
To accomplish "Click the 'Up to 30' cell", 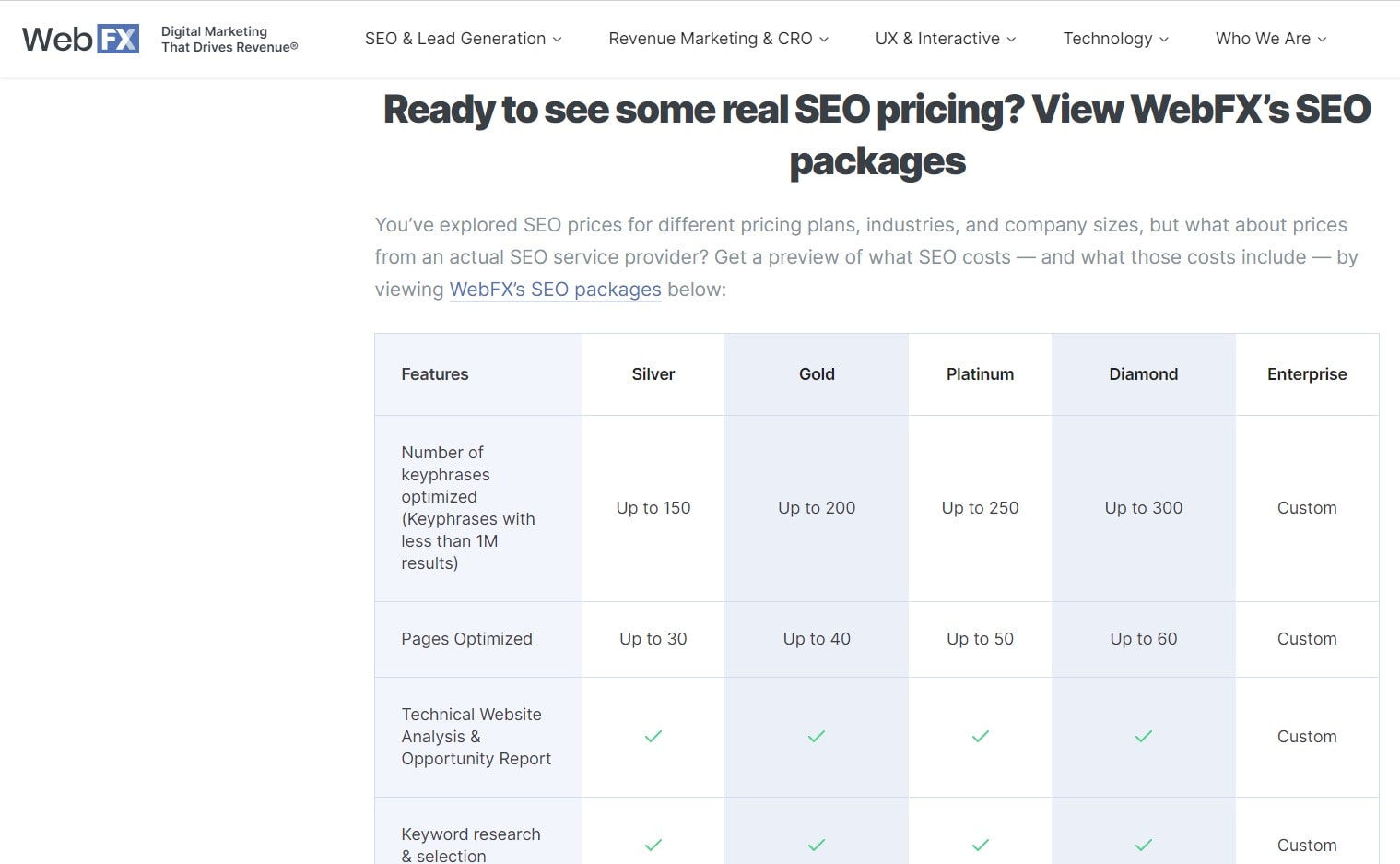I will tap(653, 639).
